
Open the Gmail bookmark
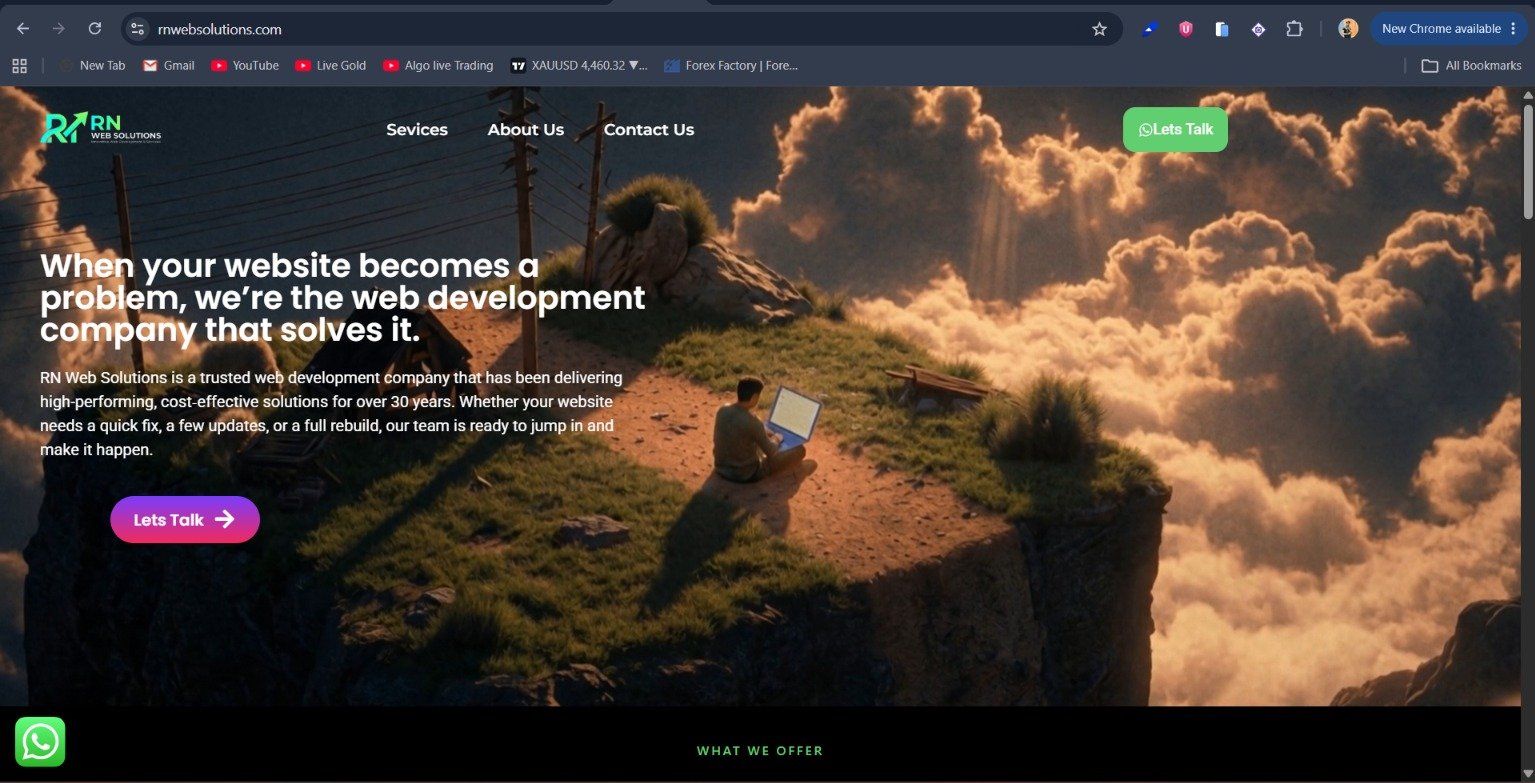(x=168, y=65)
